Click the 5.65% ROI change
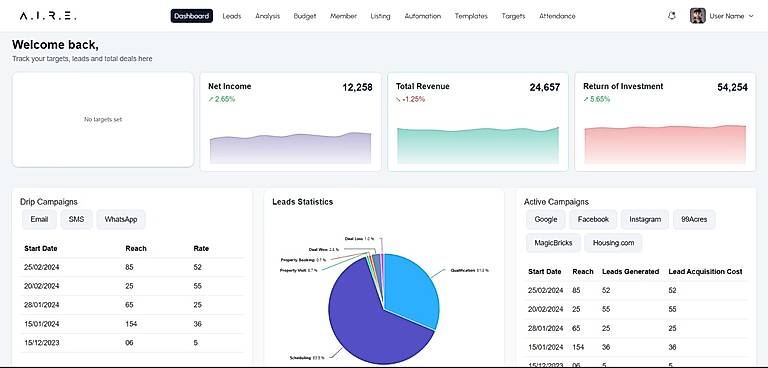 (x=597, y=99)
